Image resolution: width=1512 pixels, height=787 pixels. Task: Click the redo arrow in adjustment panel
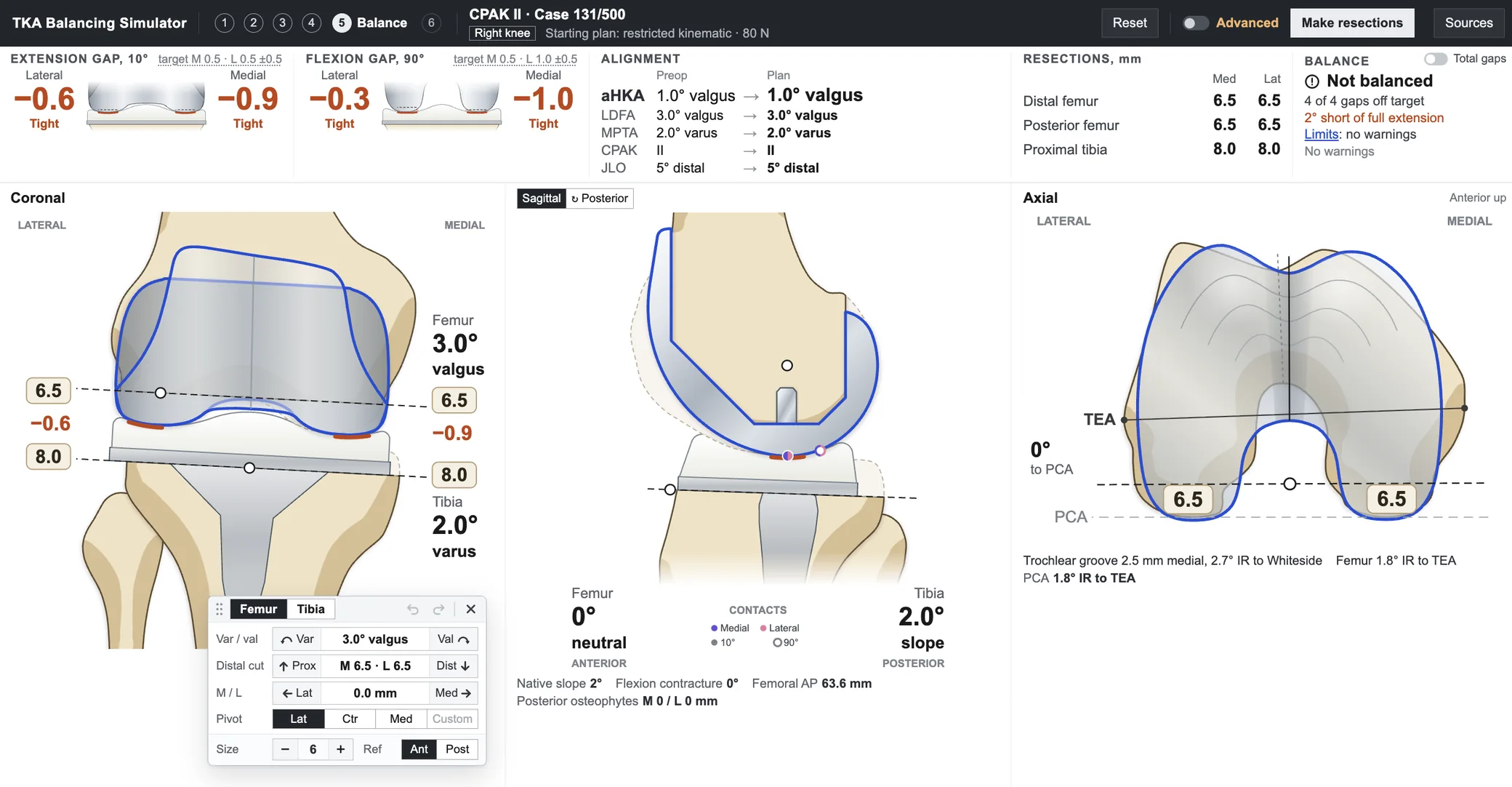pyautogui.click(x=438, y=609)
